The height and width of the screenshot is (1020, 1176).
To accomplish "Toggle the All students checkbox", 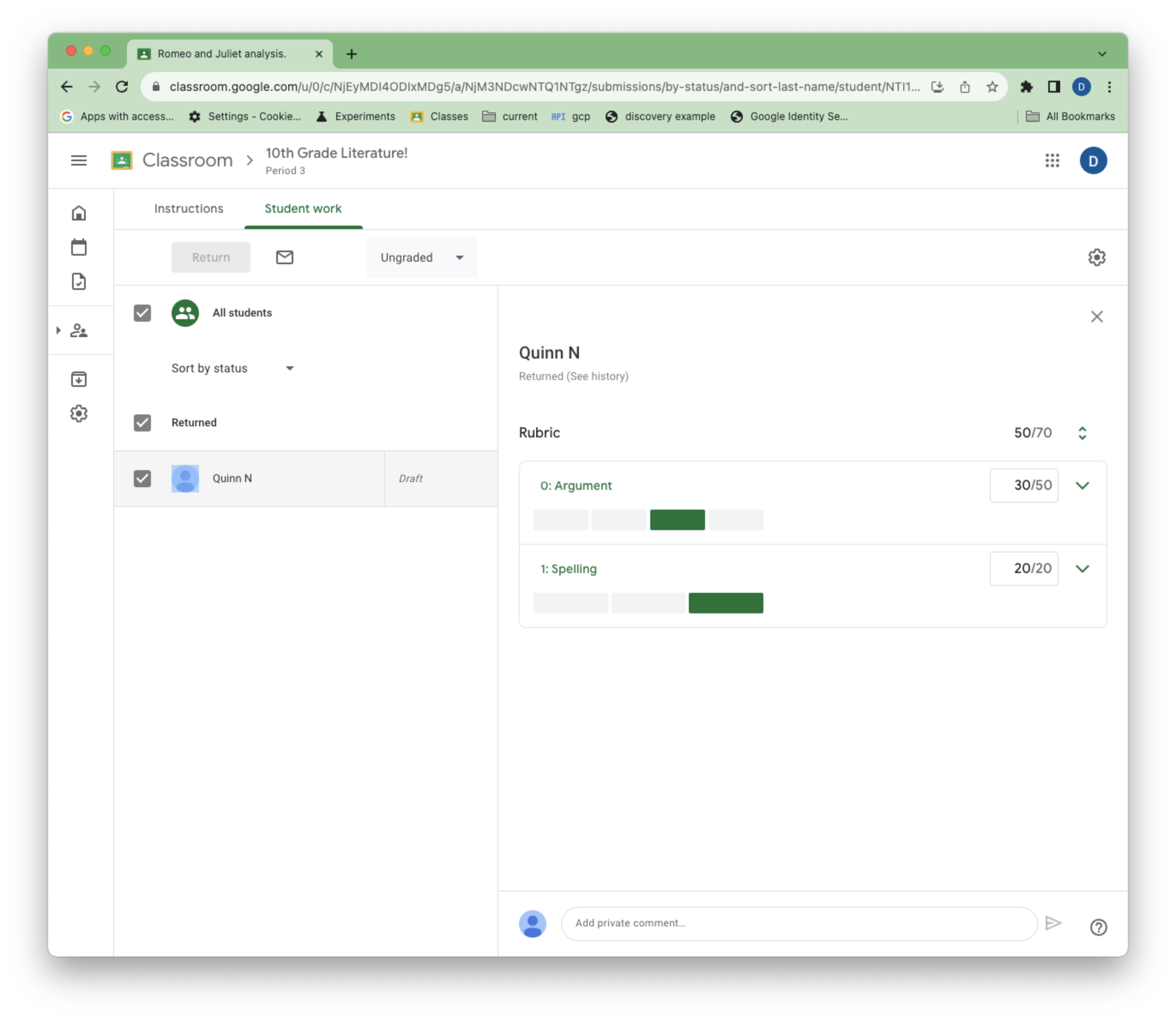I will click(x=143, y=312).
